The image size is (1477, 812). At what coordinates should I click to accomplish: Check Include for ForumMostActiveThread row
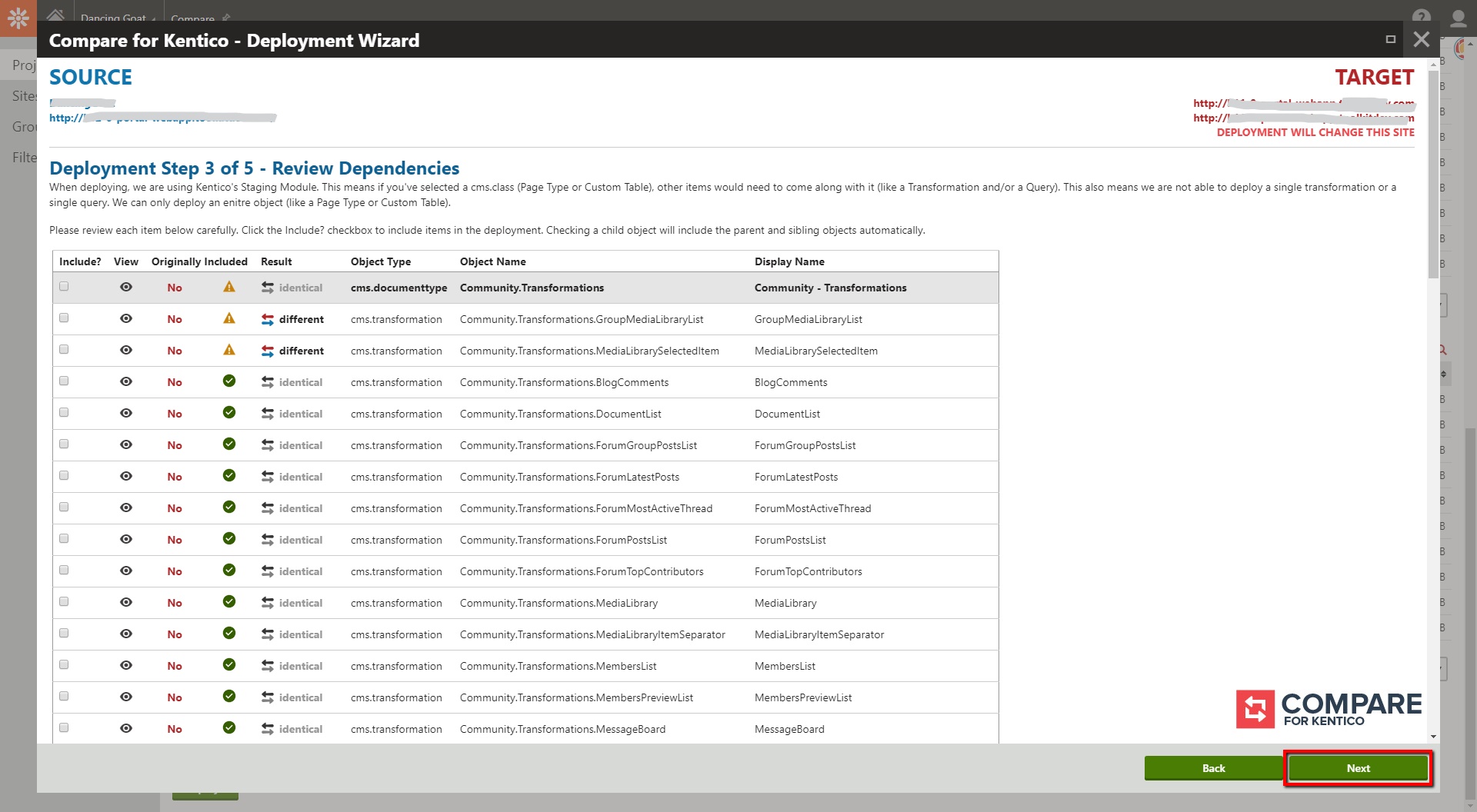[x=64, y=507]
